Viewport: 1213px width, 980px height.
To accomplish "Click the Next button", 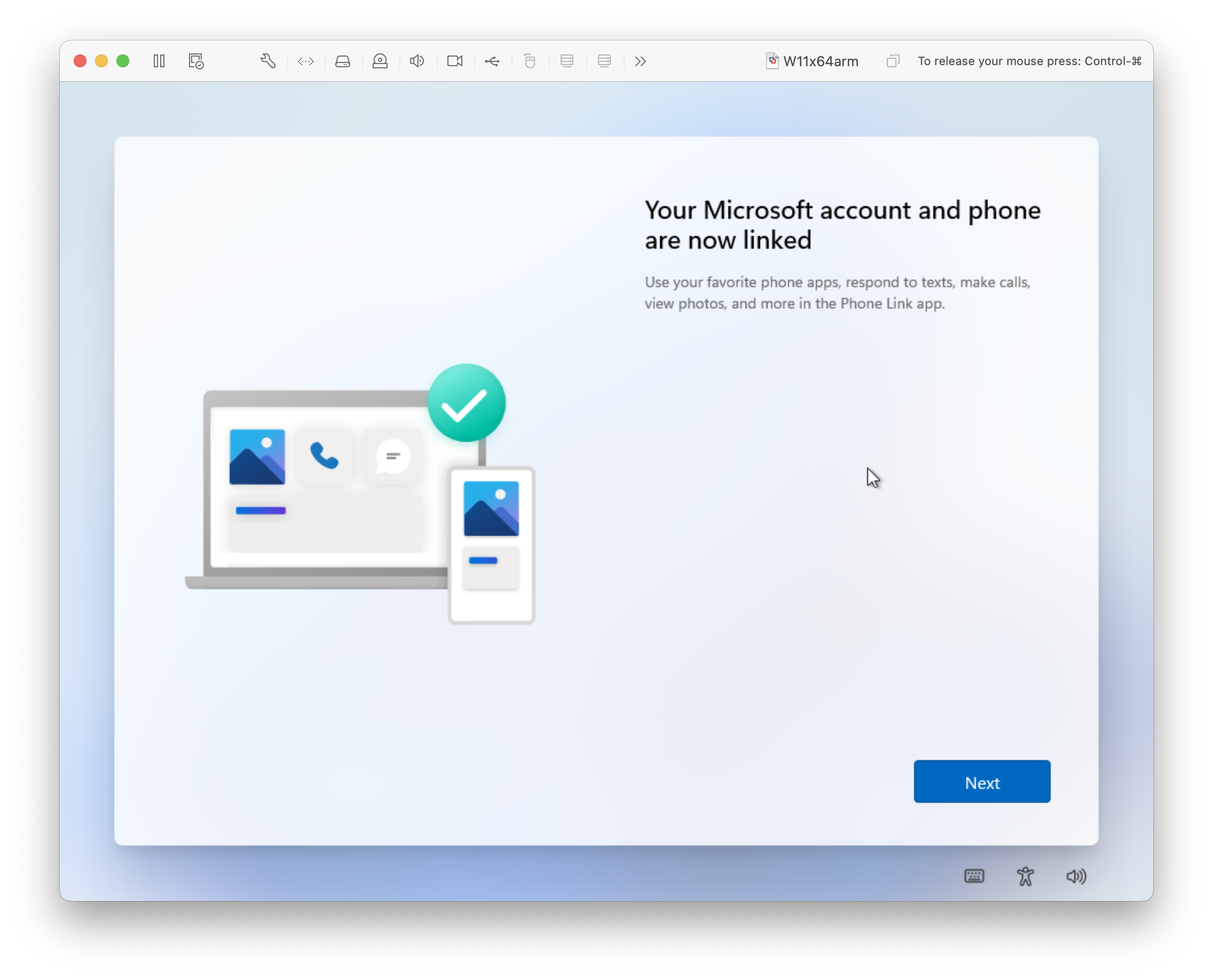I will point(981,782).
